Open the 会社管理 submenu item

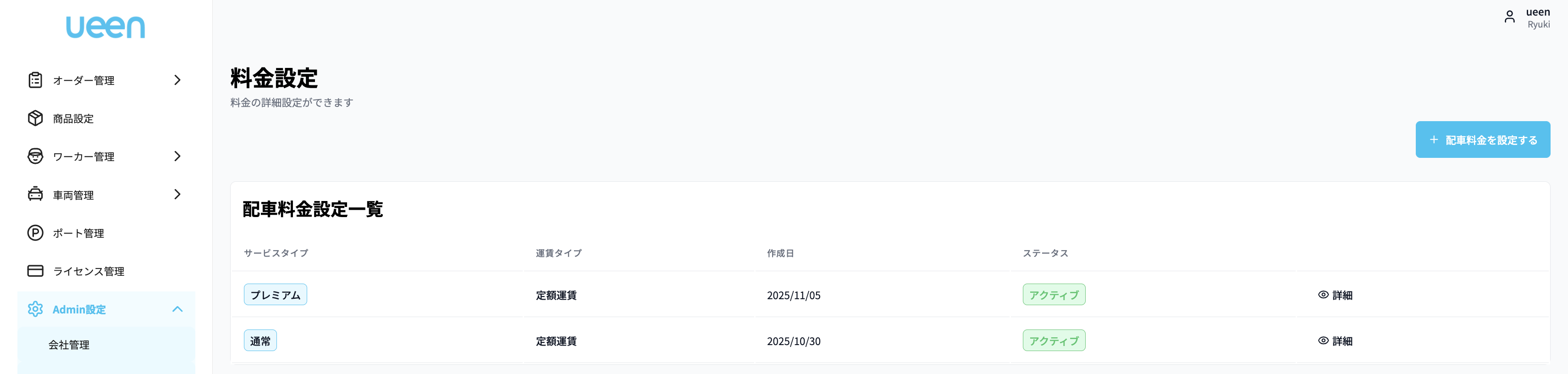(69, 345)
